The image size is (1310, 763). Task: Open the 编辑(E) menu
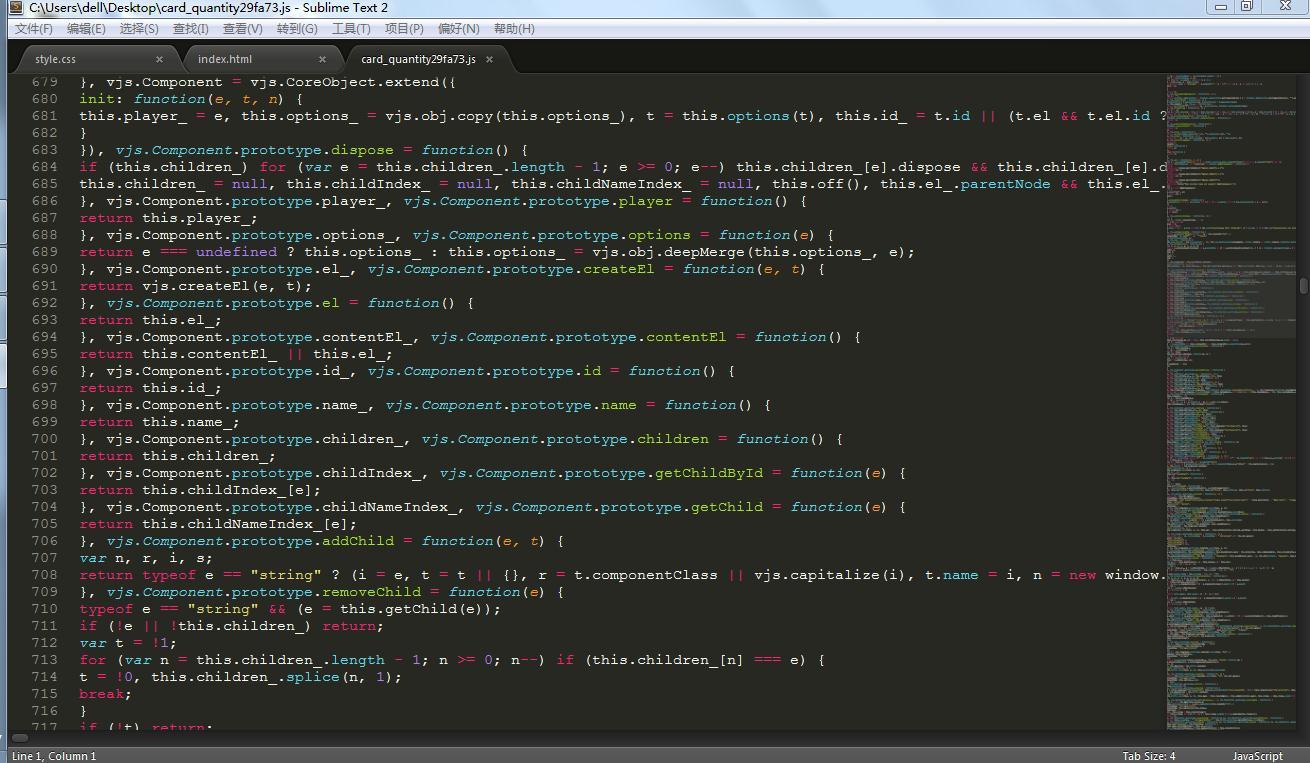[86, 29]
